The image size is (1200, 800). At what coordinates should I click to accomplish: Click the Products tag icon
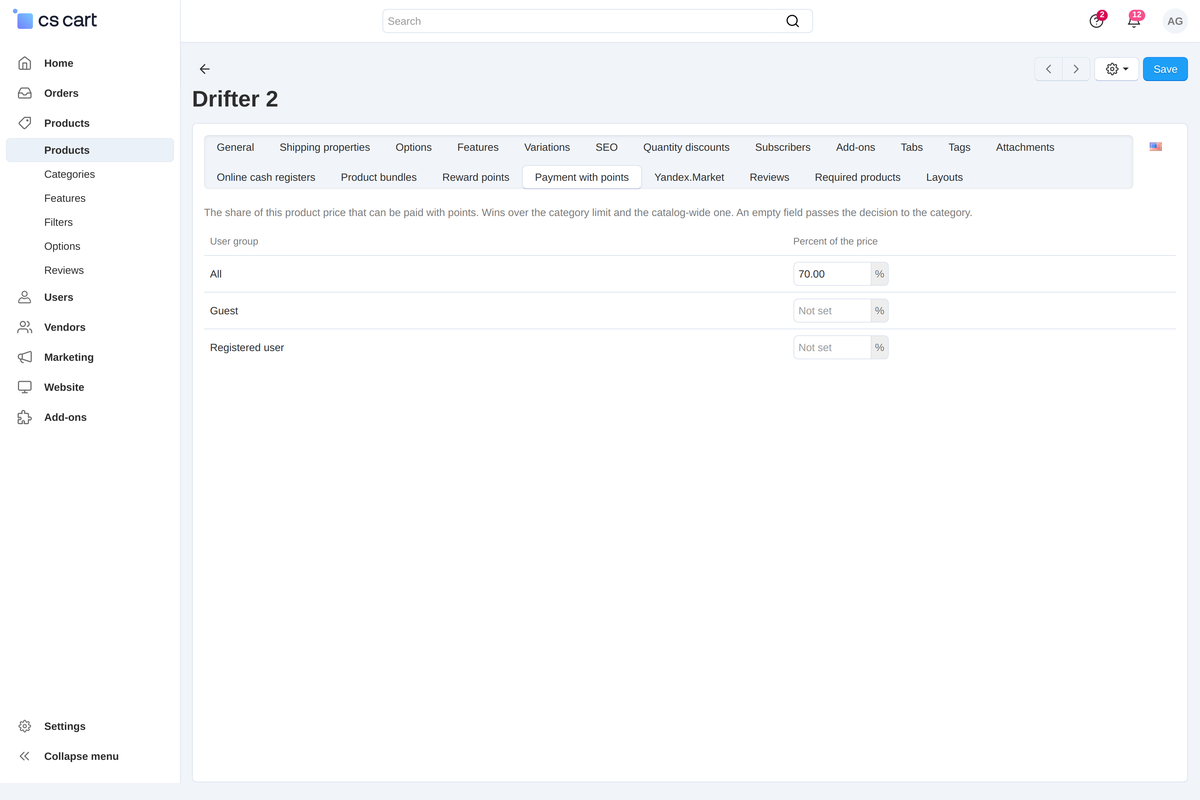tap(25, 123)
